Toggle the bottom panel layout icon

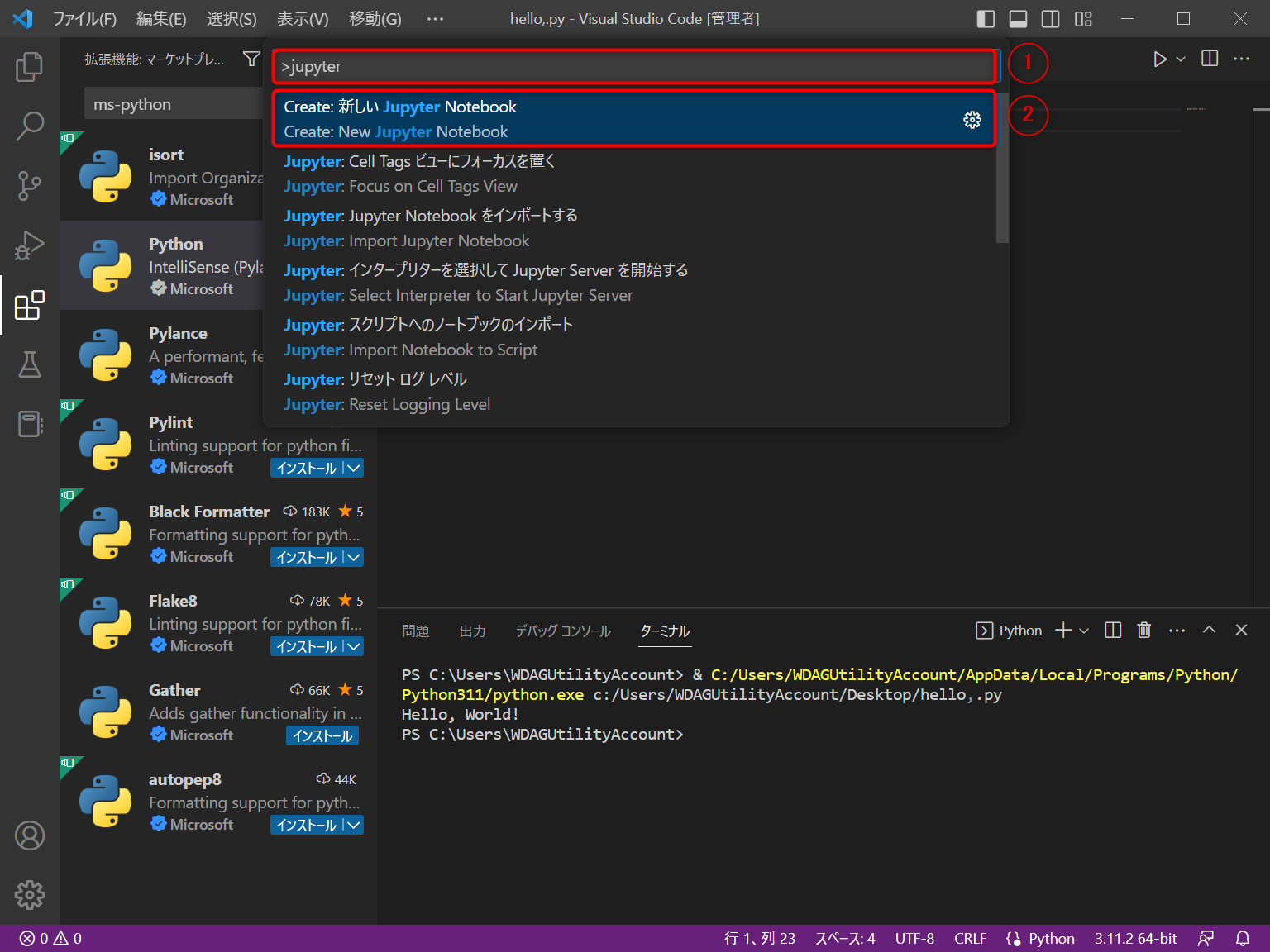point(1019,19)
